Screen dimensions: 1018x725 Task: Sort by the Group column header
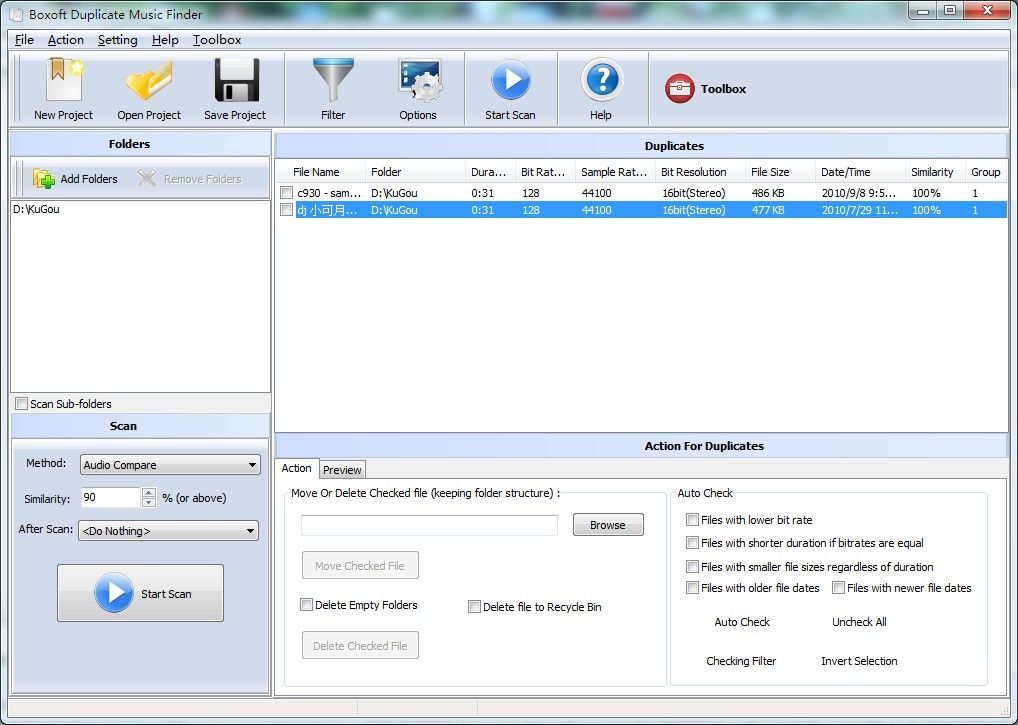tap(986, 172)
